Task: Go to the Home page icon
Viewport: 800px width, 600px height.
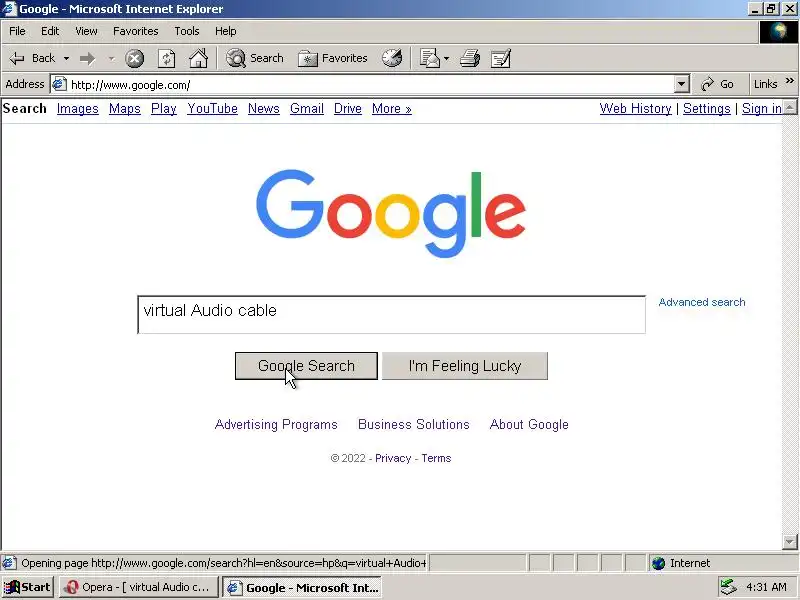Action: [198, 59]
